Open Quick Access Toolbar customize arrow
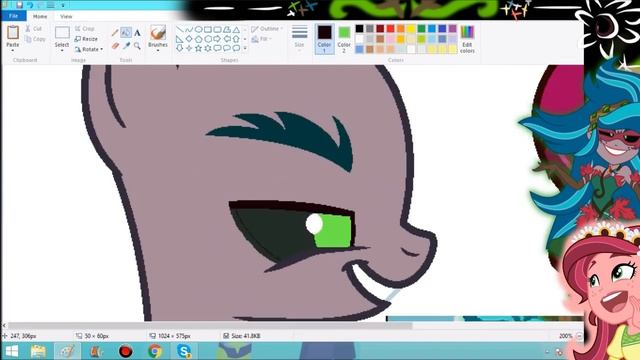640x360 pixels. tap(63, 5)
